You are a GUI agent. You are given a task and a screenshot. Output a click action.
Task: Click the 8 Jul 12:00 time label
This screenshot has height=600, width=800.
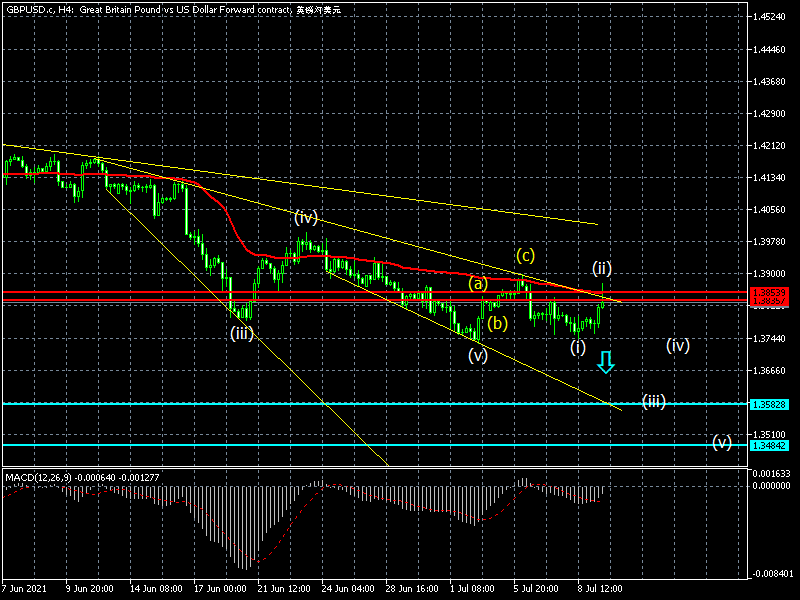[x=600, y=588]
